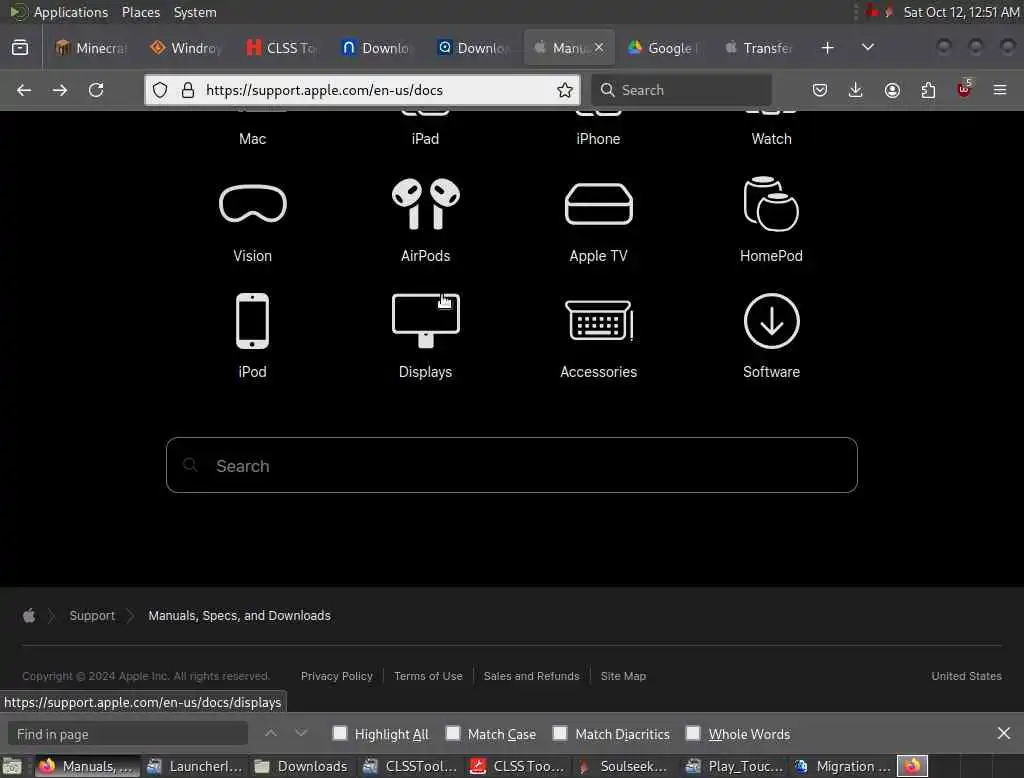Screen dimensions: 1024x778
Task: Open the Site Map link
Action: tap(623, 676)
